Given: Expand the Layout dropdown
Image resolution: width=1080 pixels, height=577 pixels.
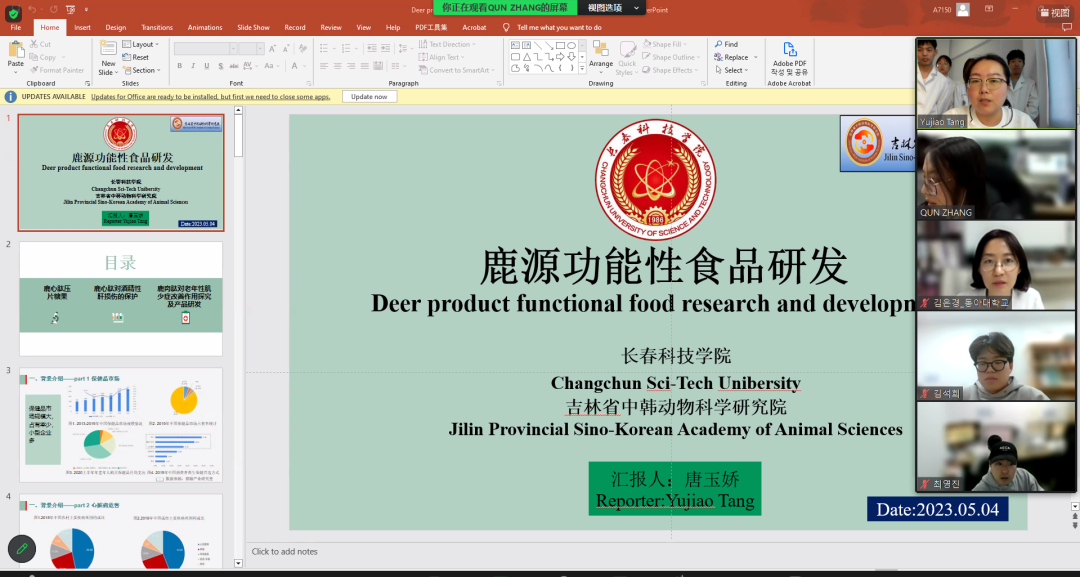Looking at the screenshot, I should coord(141,44).
